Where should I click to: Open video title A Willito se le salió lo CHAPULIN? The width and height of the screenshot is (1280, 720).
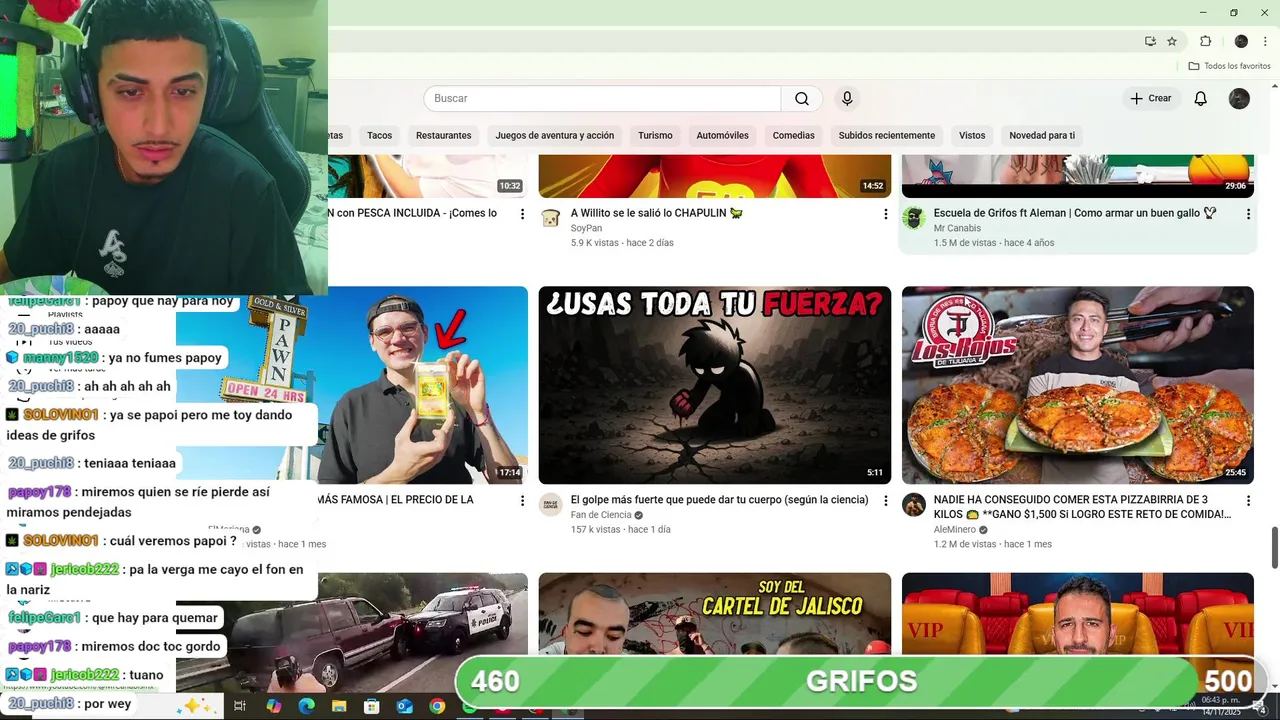(x=657, y=213)
